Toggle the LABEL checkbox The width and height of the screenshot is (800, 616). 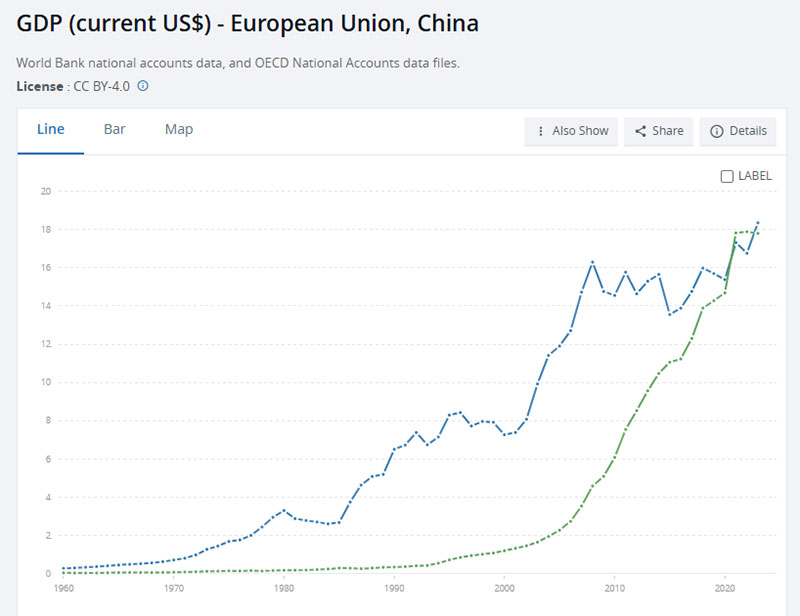pyautogui.click(x=727, y=176)
